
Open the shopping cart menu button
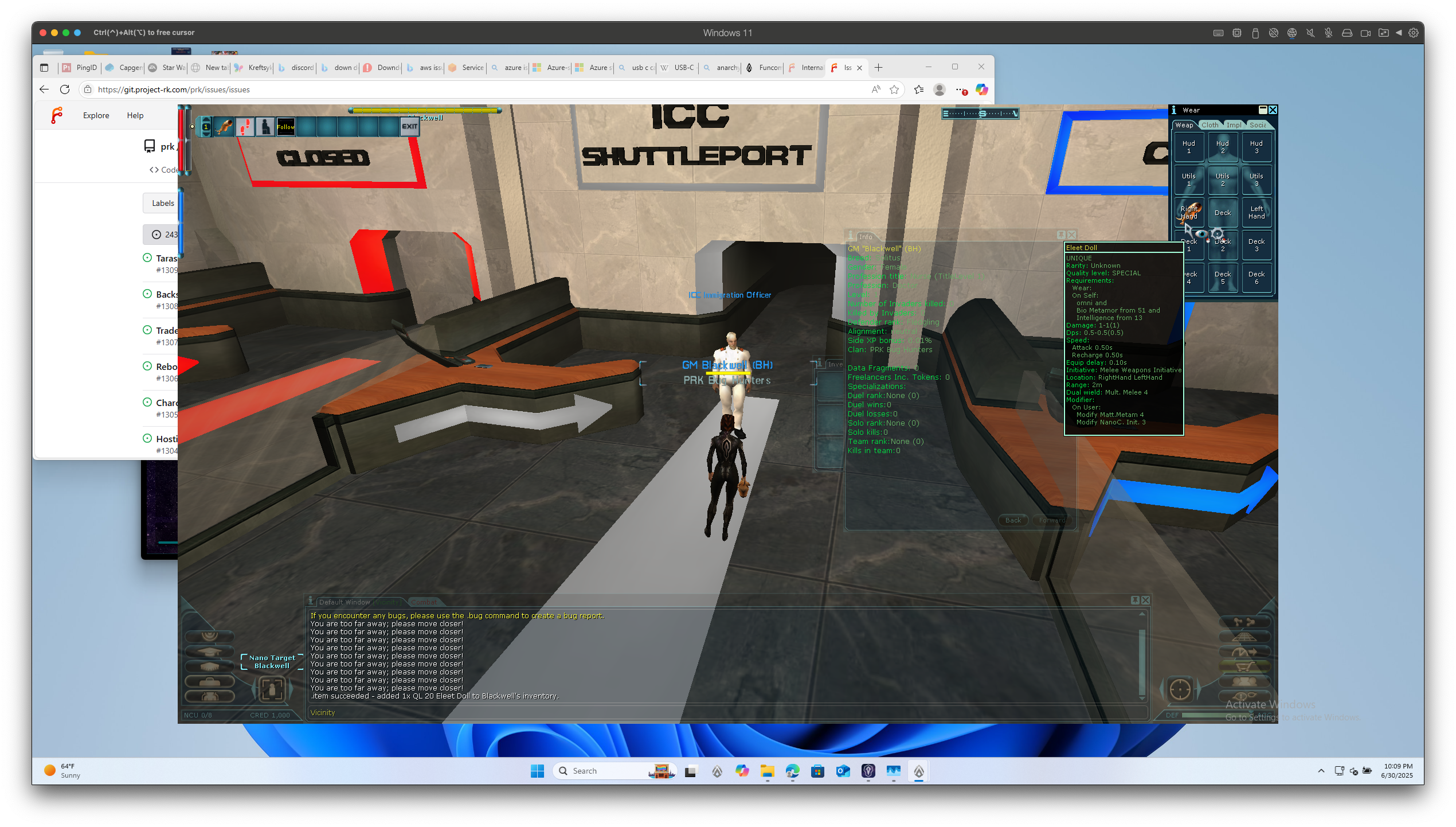point(1244,666)
